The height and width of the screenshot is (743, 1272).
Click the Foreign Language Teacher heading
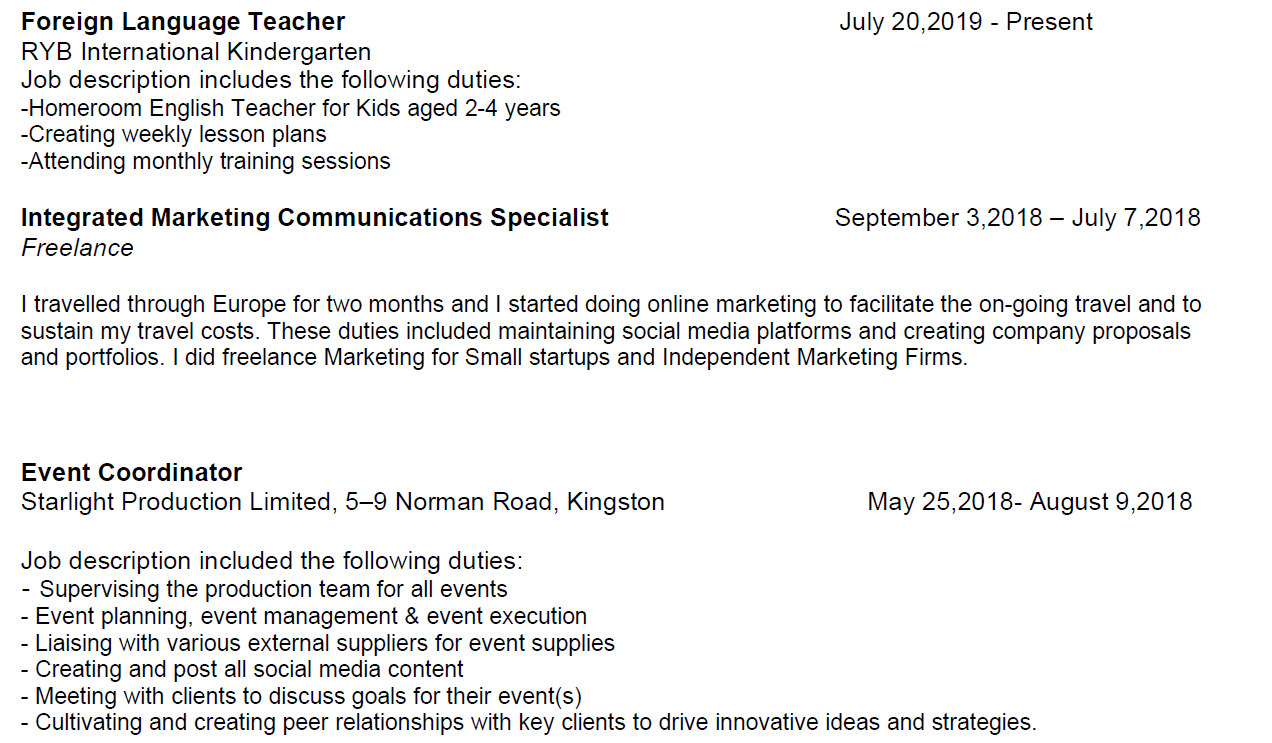pos(183,22)
